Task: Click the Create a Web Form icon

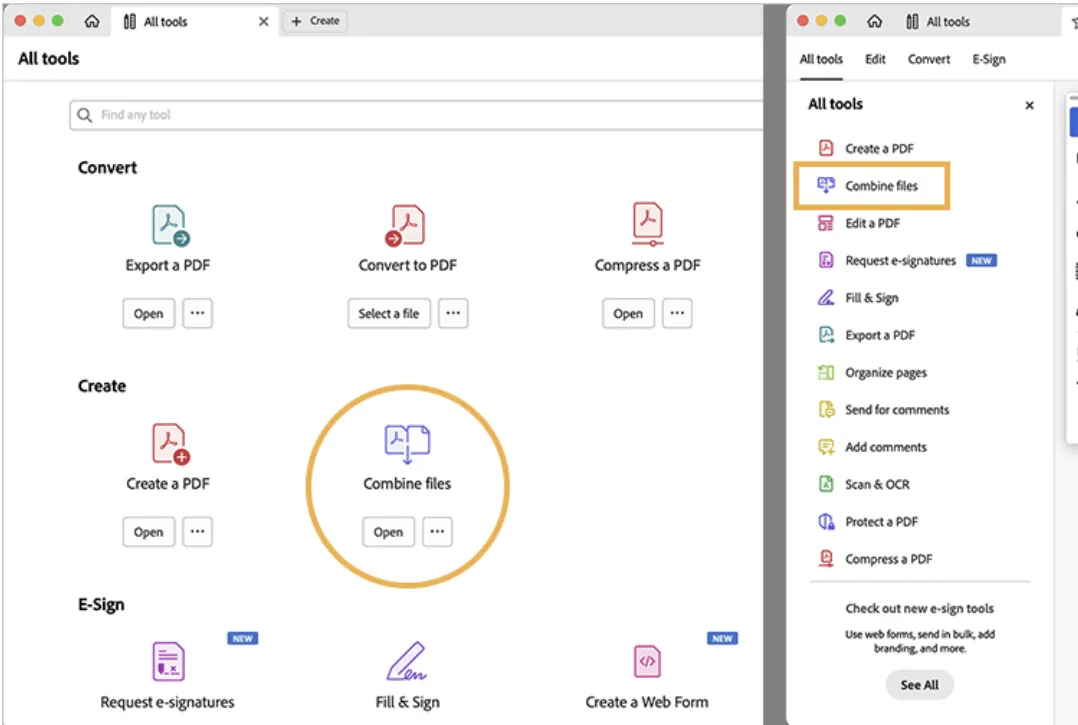Action: 647,661
